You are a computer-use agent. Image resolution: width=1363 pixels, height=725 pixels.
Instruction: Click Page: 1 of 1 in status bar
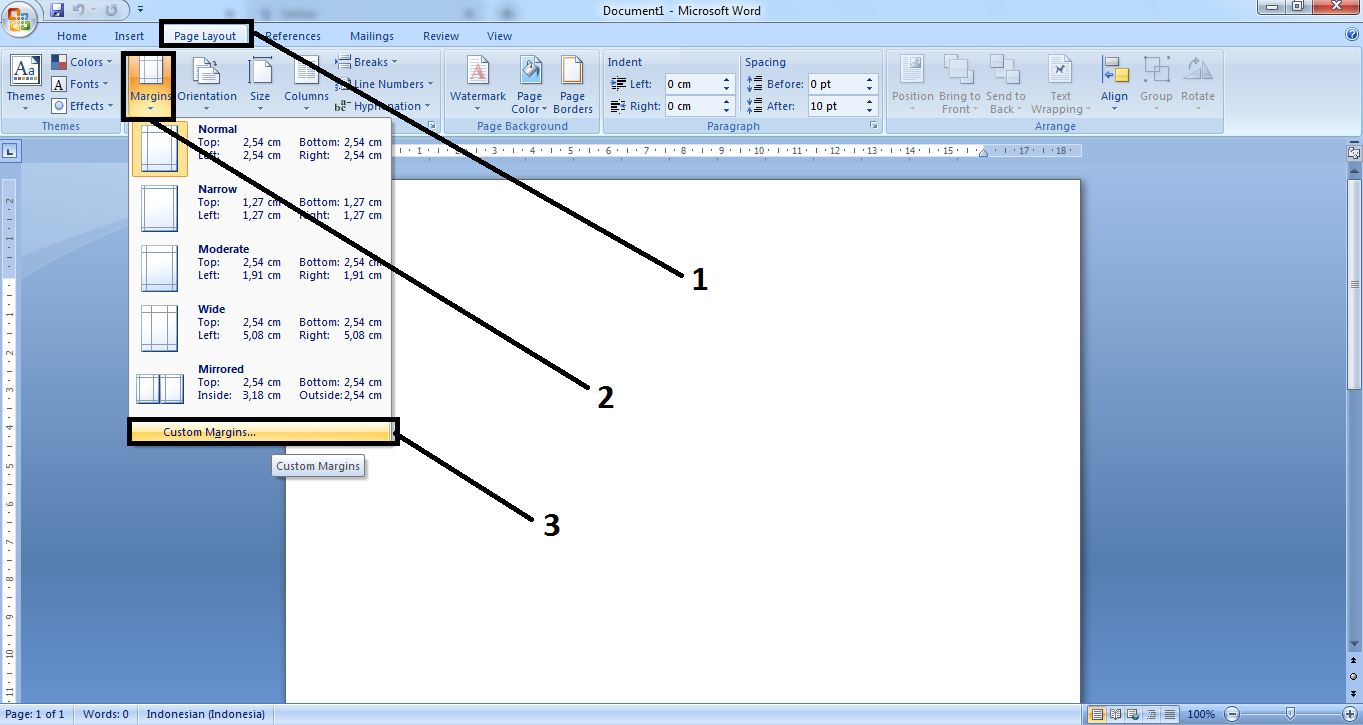35,715
